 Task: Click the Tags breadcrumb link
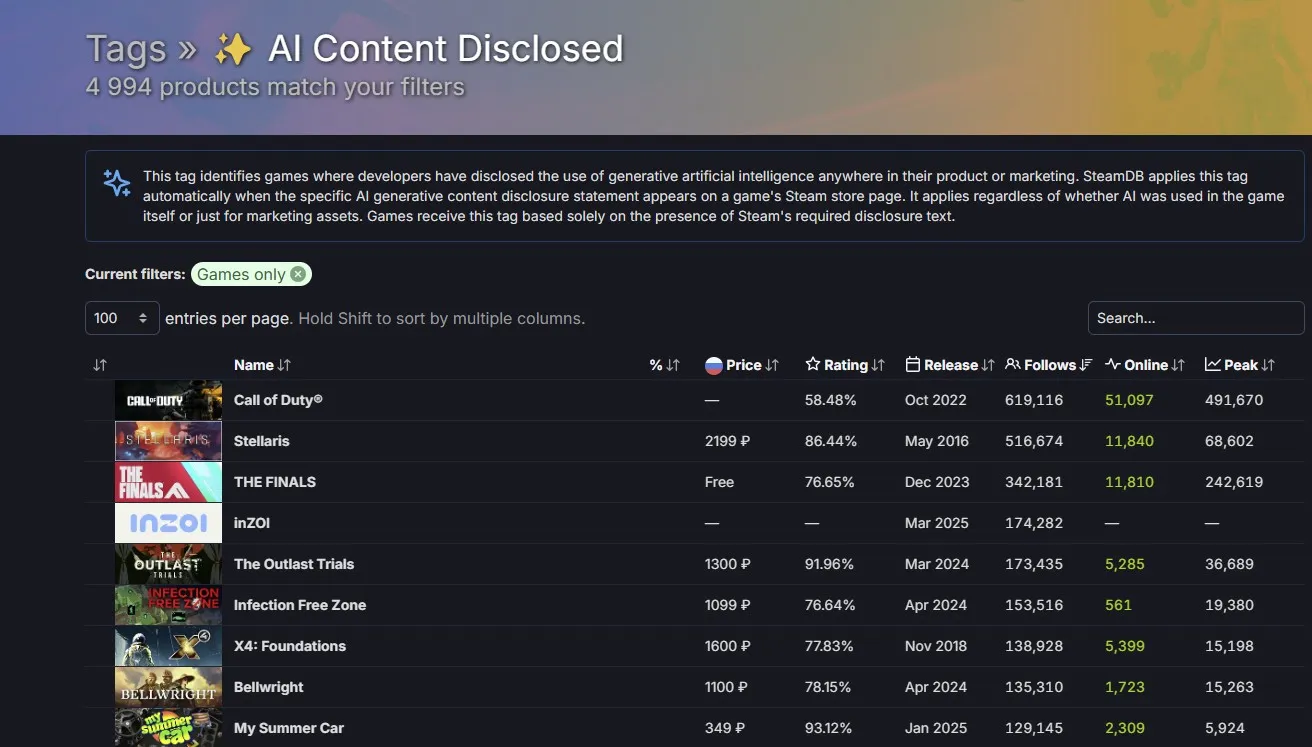[x=125, y=49]
